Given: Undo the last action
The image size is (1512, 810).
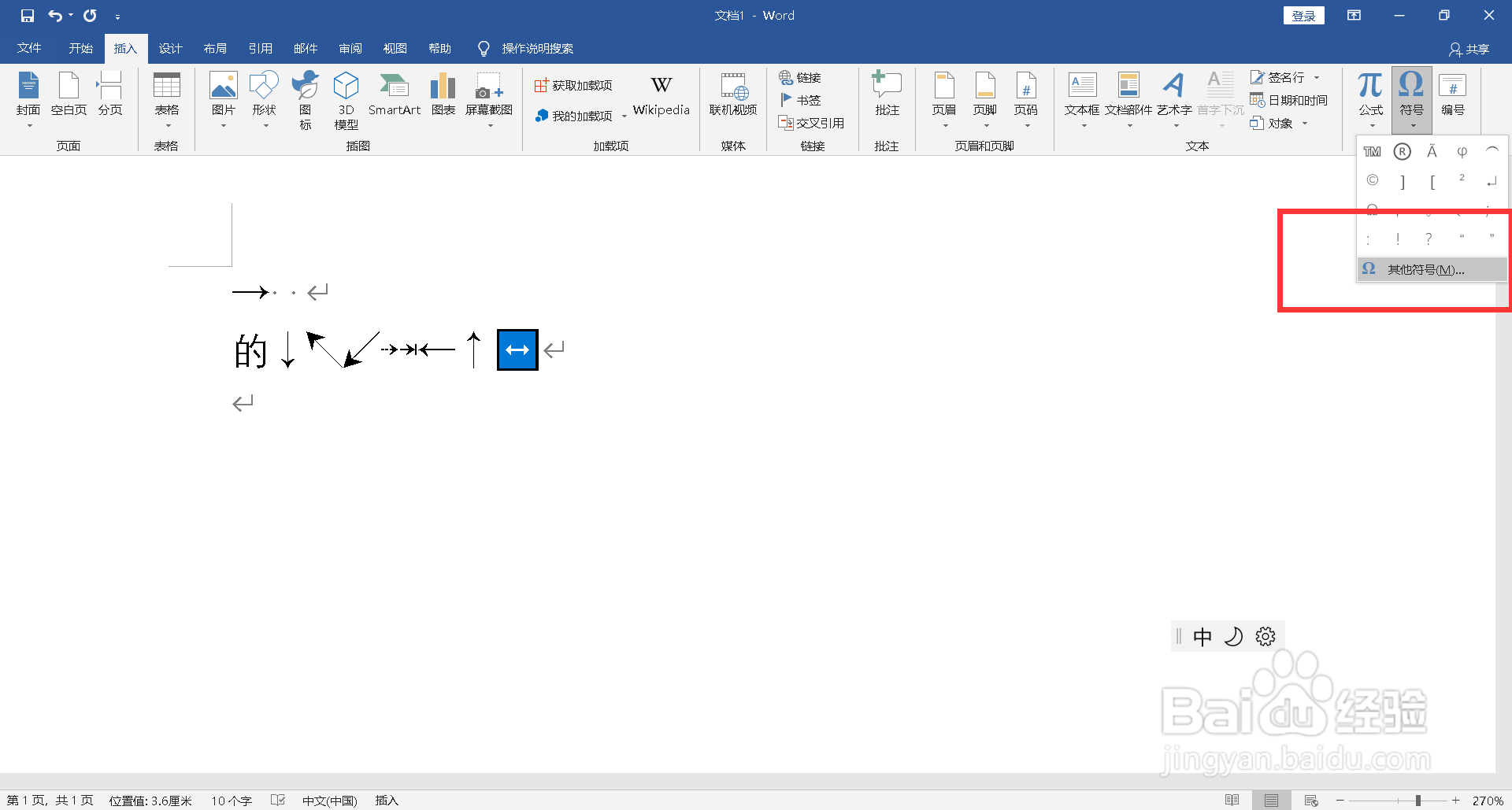Looking at the screenshot, I should click(x=55, y=16).
